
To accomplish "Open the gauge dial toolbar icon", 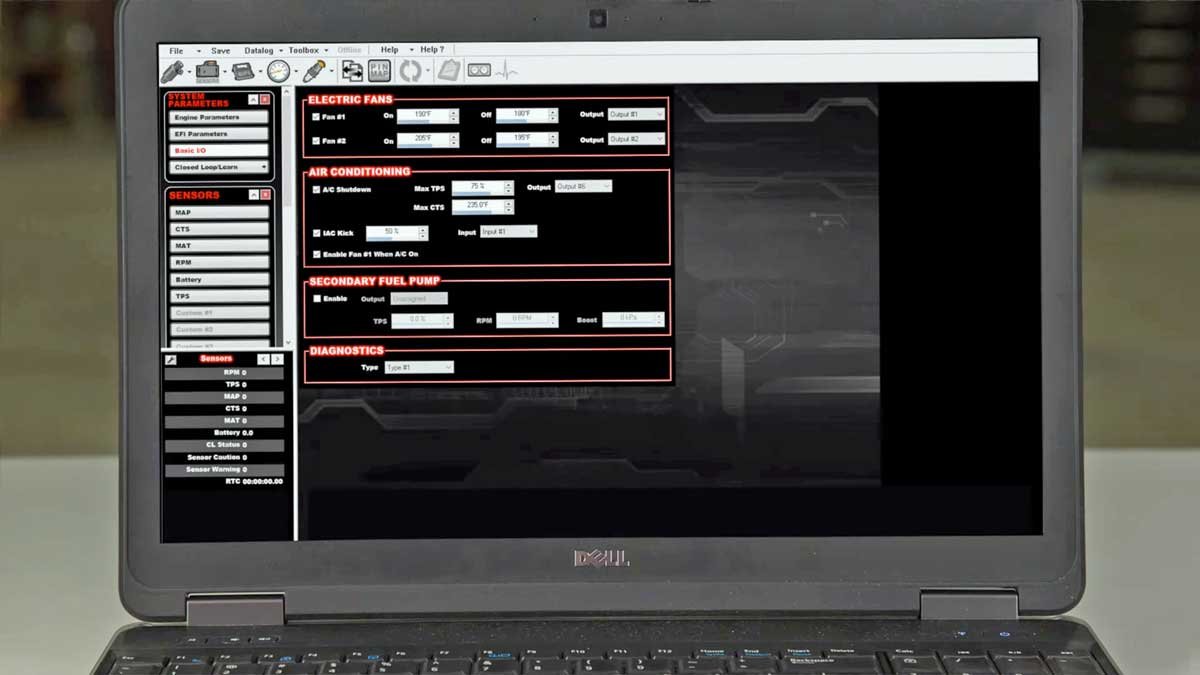I will tap(278, 71).
